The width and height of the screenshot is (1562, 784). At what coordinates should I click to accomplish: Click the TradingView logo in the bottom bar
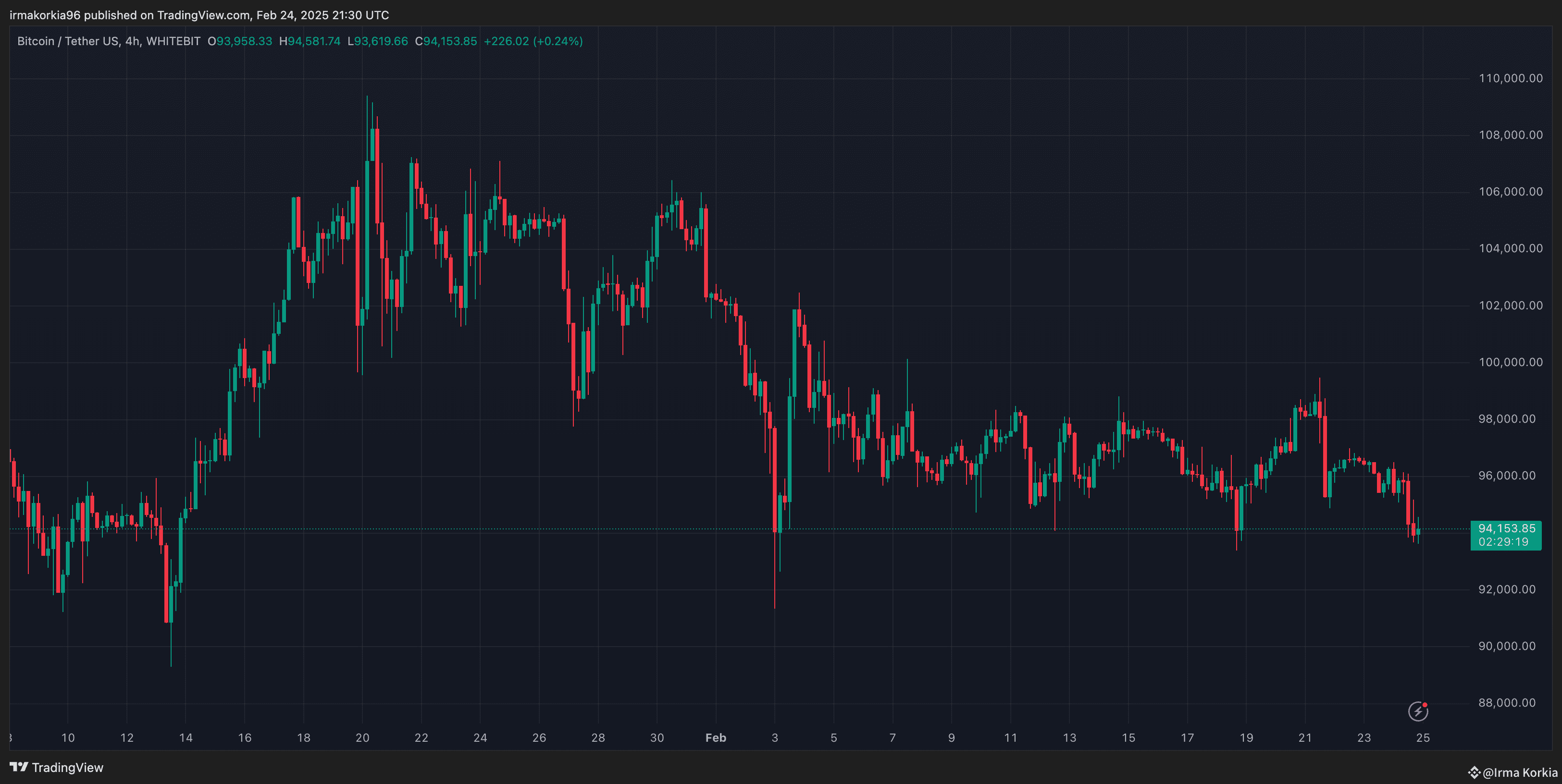tap(59, 767)
